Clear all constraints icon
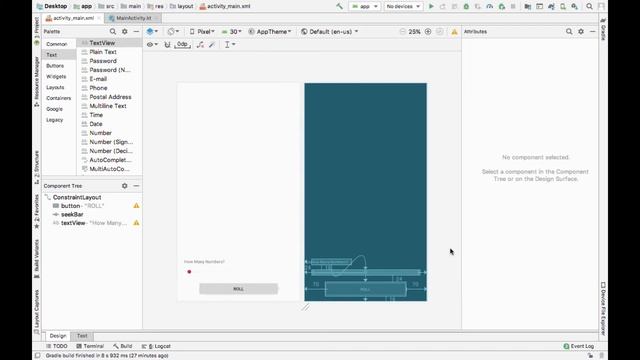This screenshot has width=640, height=360. [200, 44]
